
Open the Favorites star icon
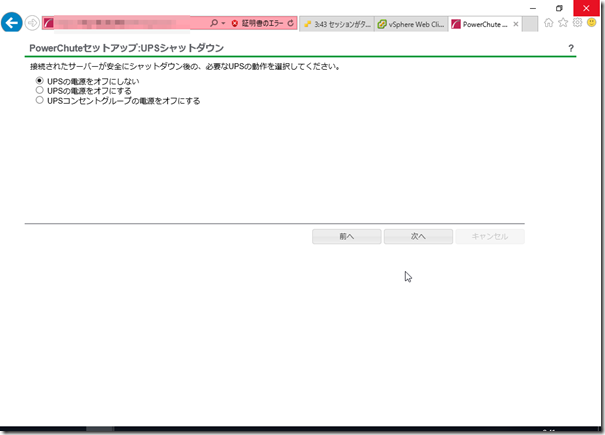point(563,22)
